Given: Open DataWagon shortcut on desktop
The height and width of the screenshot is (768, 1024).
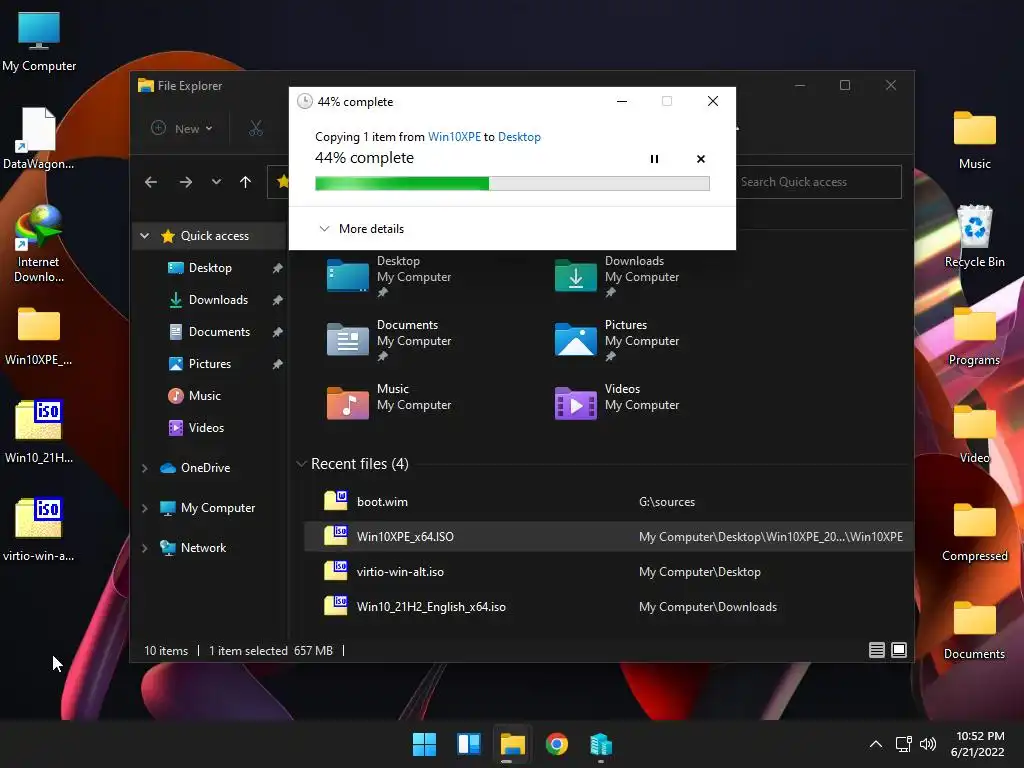Looking at the screenshot, I should 39,139.
